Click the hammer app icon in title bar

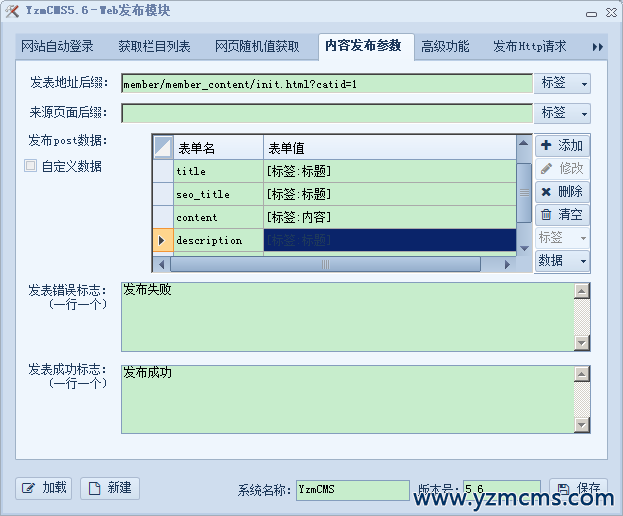[x=12, y=11]
